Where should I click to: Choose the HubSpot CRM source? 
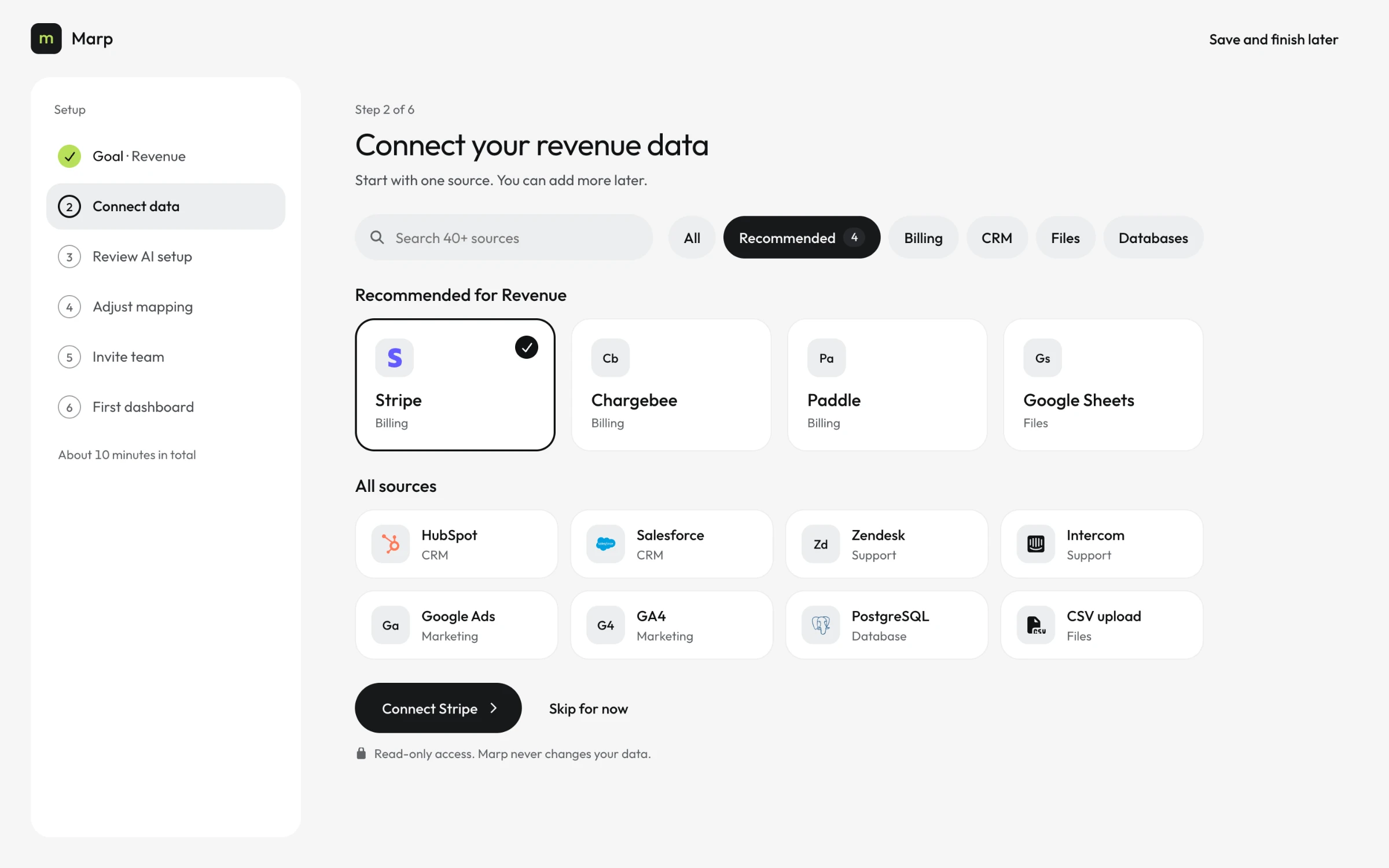[456, 544]
